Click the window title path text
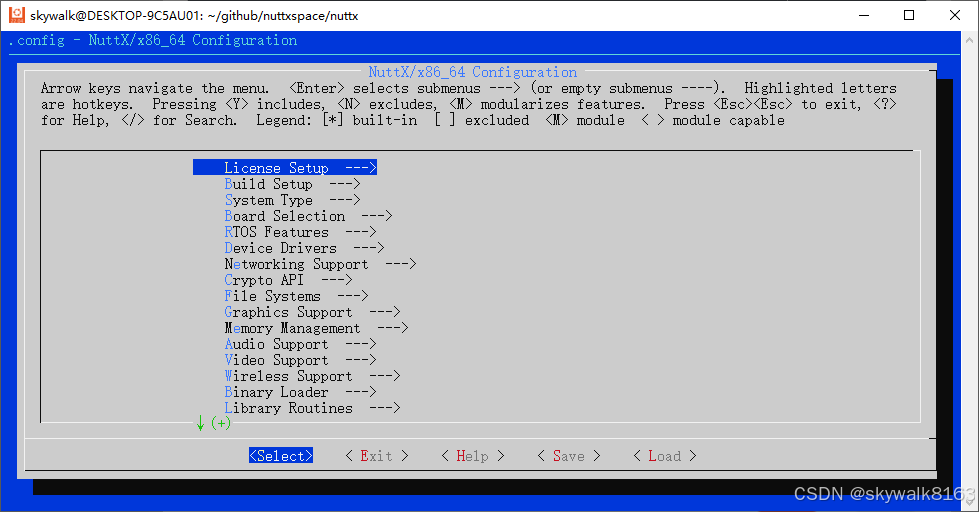 [194, 16]
